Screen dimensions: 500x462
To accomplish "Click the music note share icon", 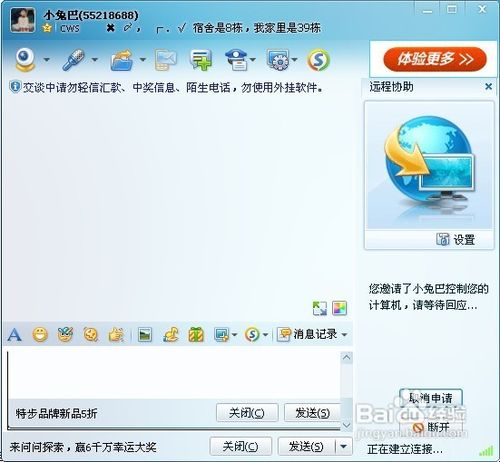I will (171, 334).
